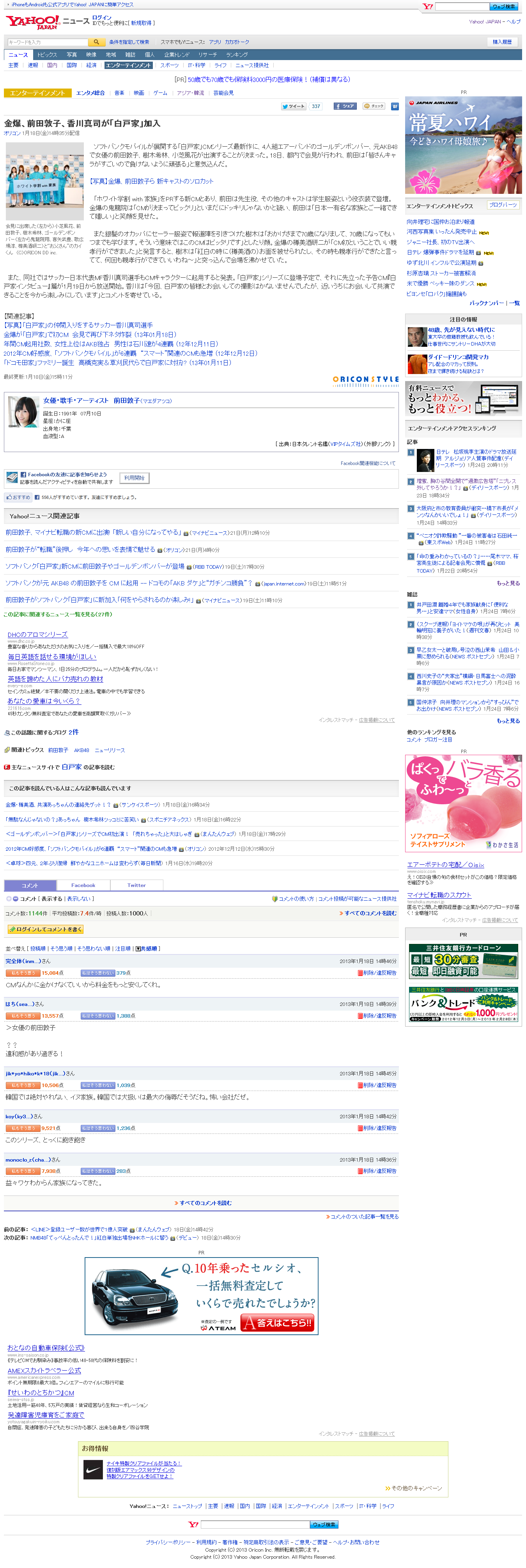Switch to the Facebook comments tab
526x1568 pixels.
[x=83, y=885]
